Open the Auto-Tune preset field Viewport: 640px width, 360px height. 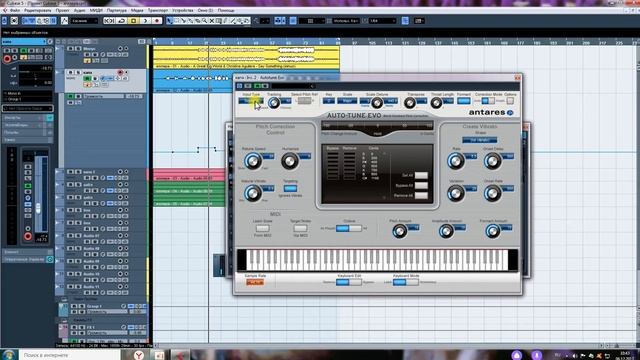(x=293, y=86)
